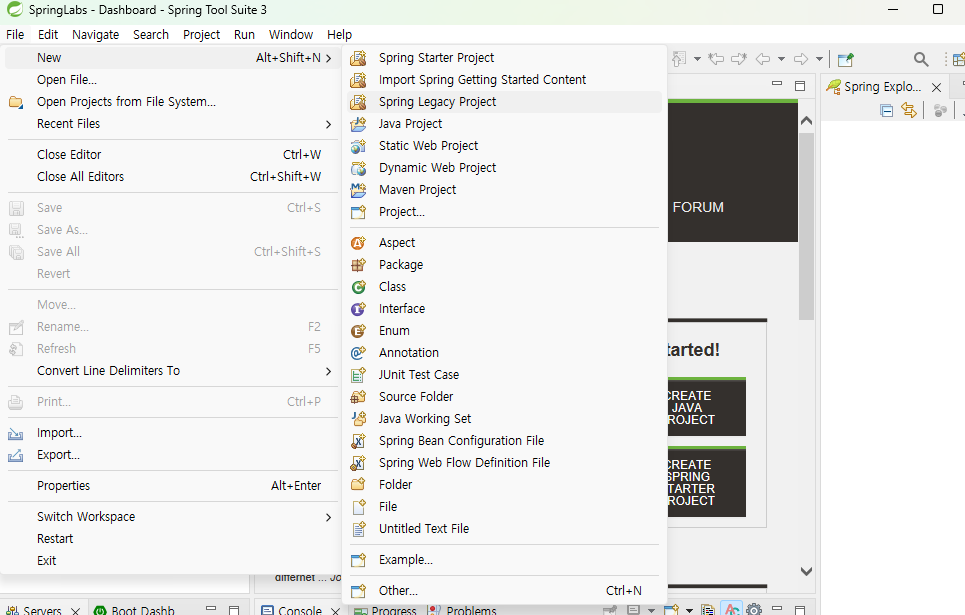Add a new Source Folder

click(504, 397)
